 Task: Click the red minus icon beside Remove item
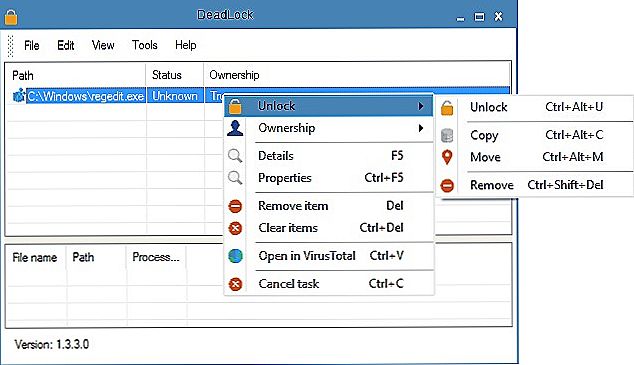click(x=235, y=206)
